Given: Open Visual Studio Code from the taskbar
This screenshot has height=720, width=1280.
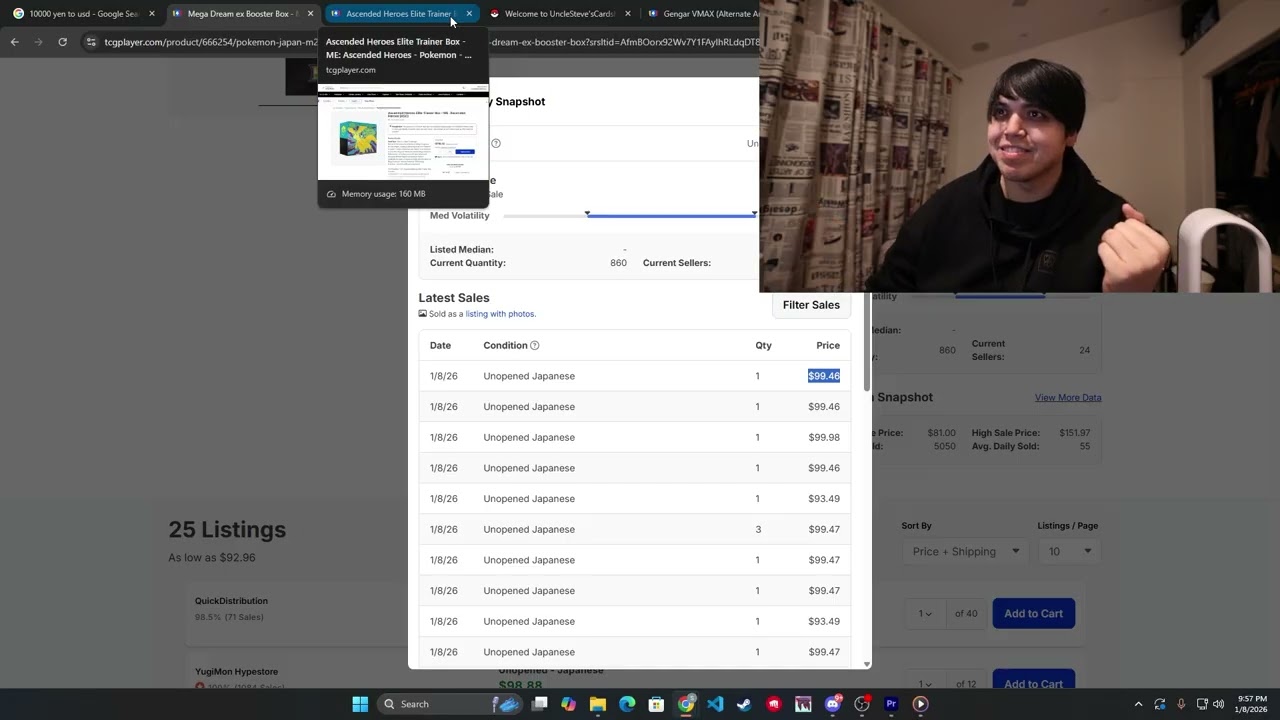Looking at the screenshot, I should click(715, 704).
